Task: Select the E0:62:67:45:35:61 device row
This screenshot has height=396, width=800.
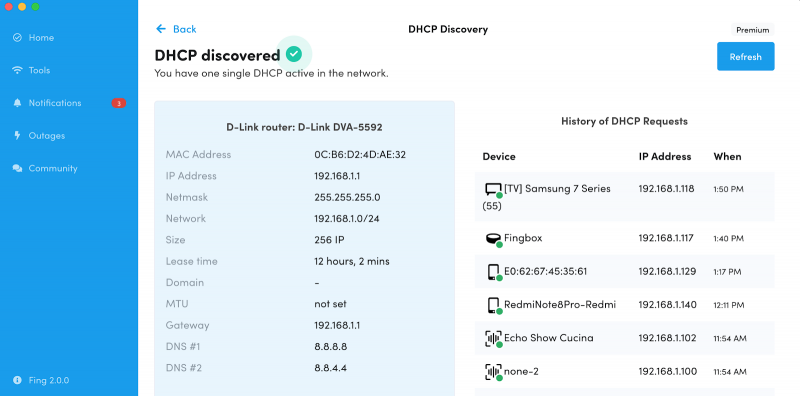Action: pyautogui.click(x=624, y=271)
